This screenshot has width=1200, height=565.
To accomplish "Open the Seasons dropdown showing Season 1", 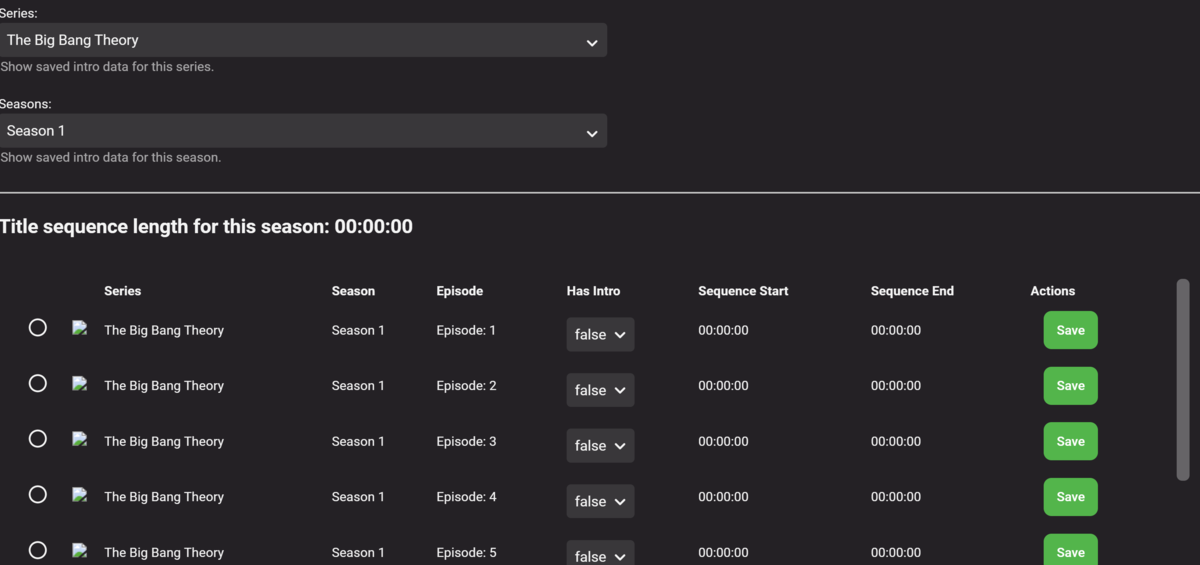I will [x=303, y=131].
